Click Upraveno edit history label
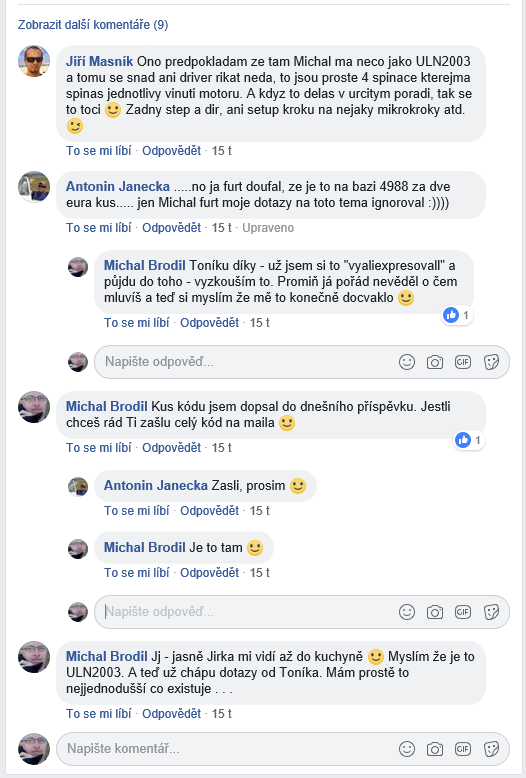Screen dimensions: 526x778 pyautogui.click(x=268, y=228)
